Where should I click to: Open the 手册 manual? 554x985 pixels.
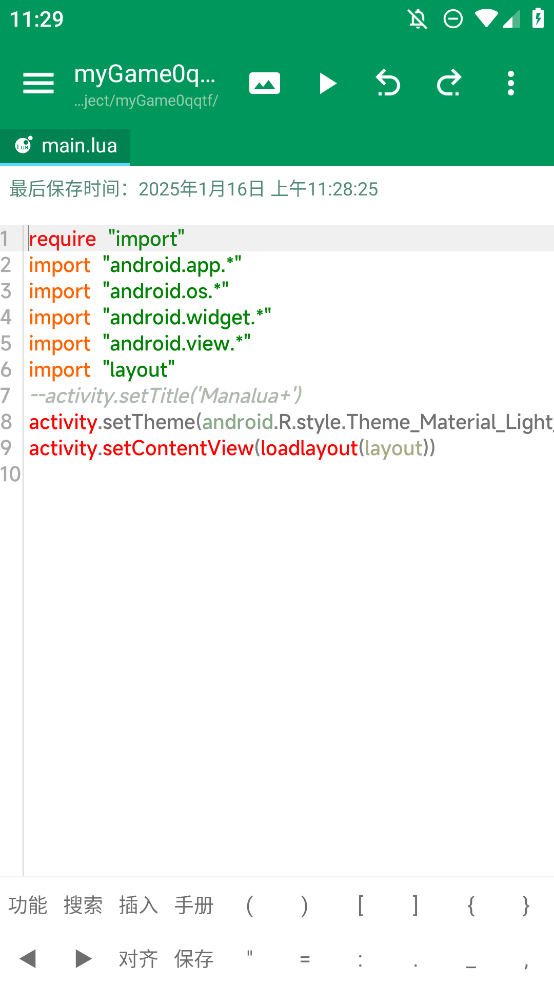[x=193, y=905]
